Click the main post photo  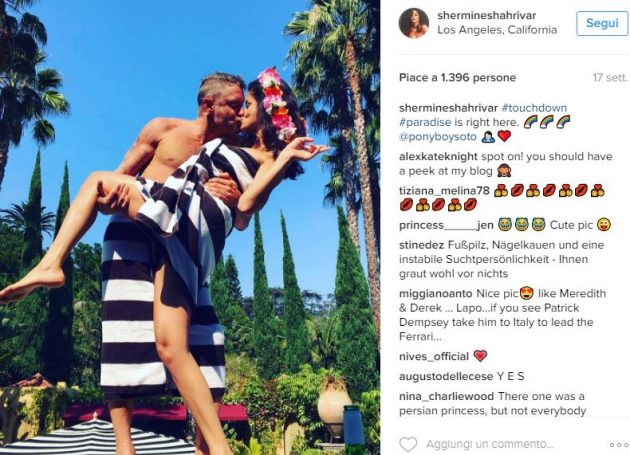coord(190,228)
